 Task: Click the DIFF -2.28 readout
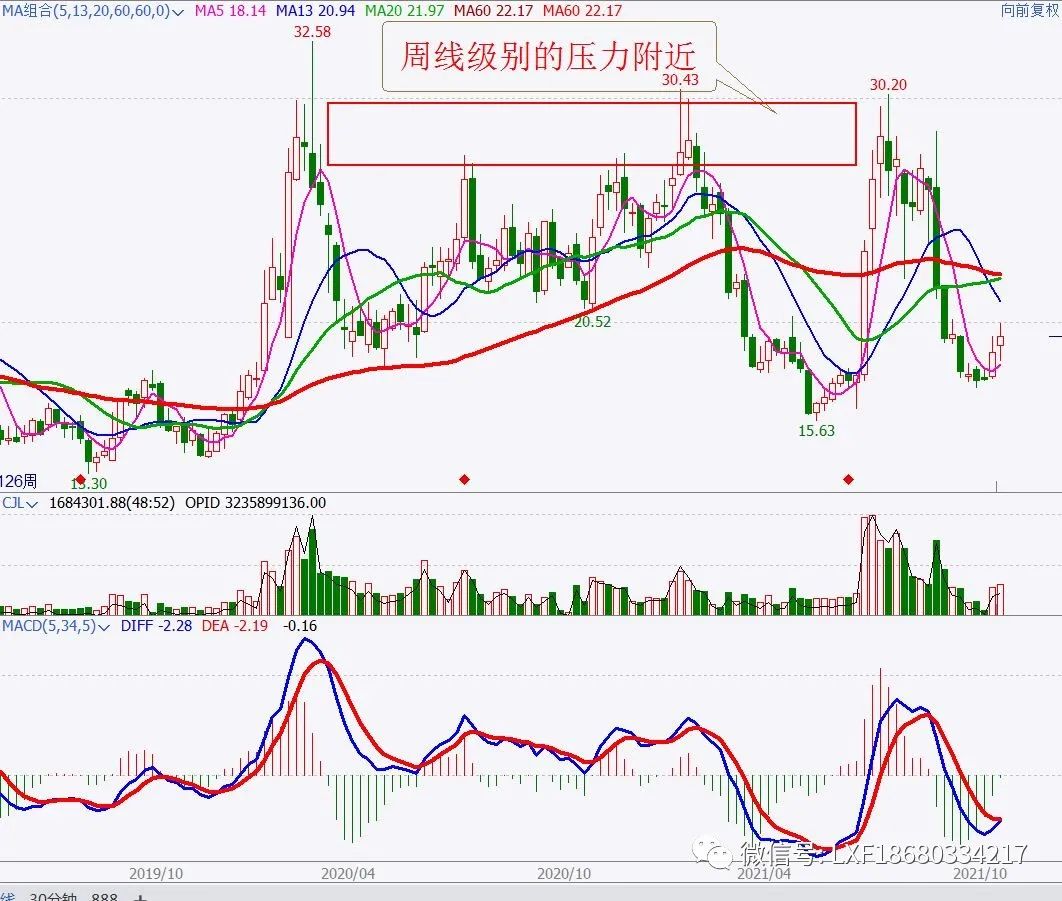(x=156, y=626)
